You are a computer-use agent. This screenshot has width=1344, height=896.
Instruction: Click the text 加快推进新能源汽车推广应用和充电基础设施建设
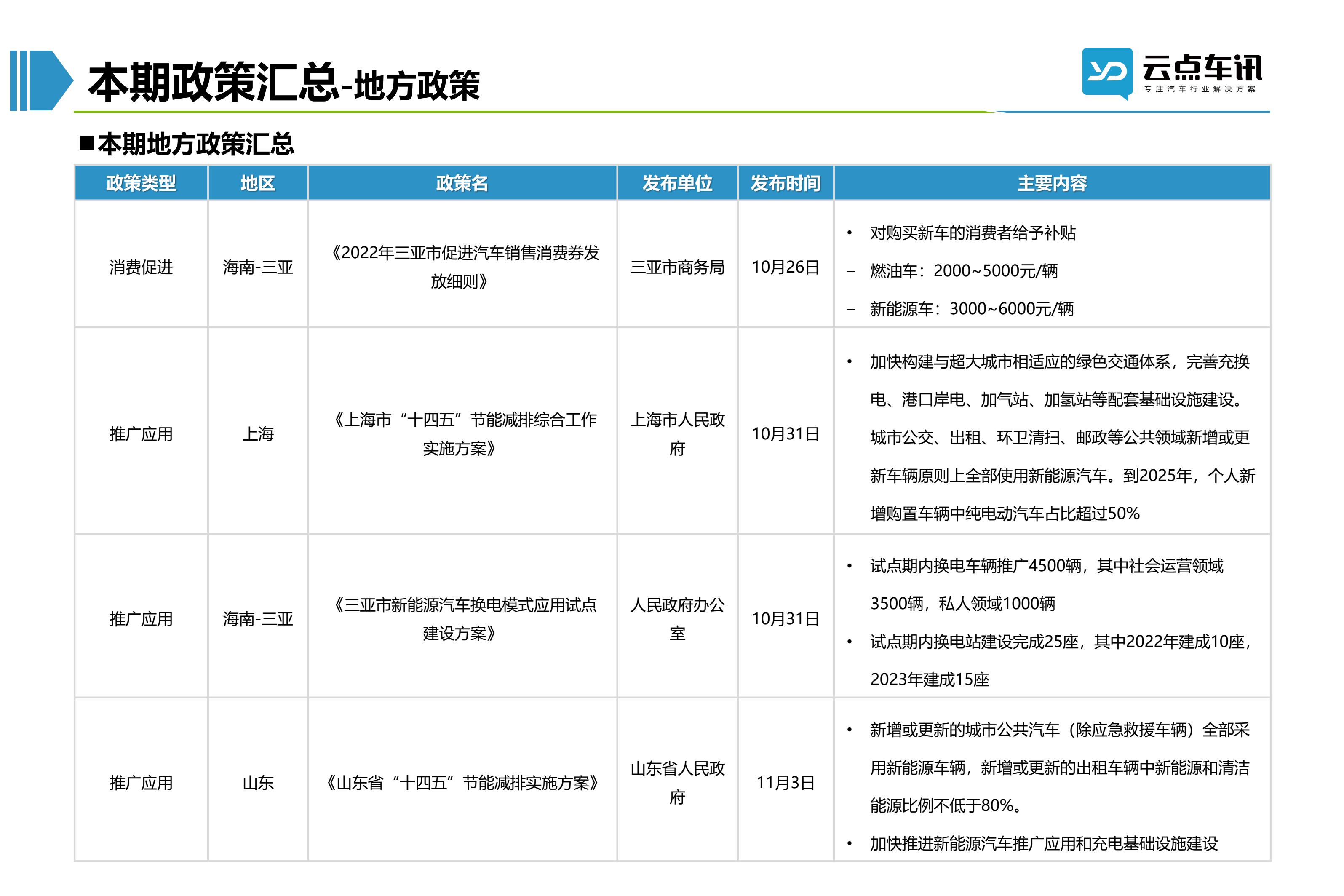tap(1044, 843)
